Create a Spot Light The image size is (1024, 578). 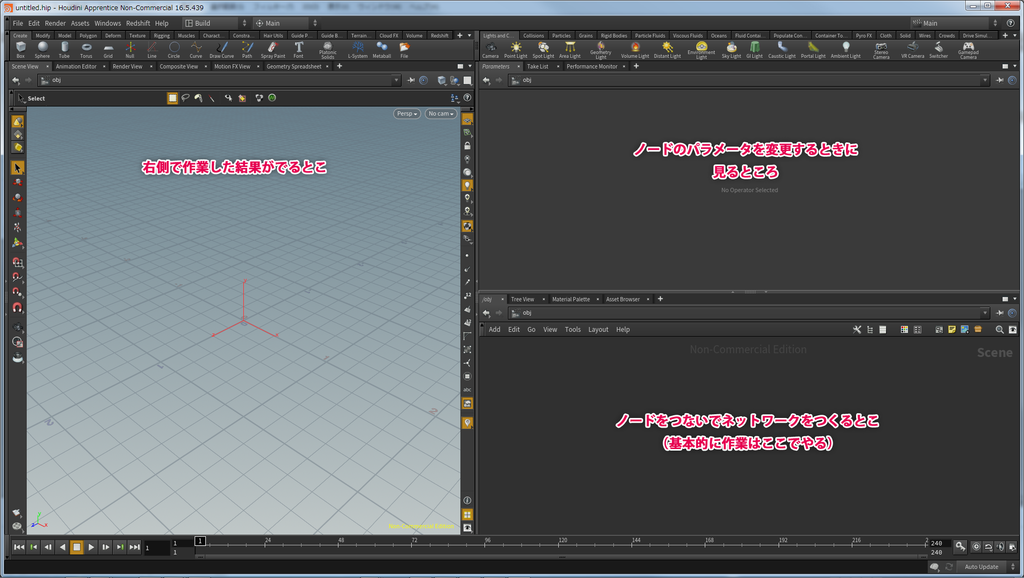pyautogui.click(x=543, y=50)
